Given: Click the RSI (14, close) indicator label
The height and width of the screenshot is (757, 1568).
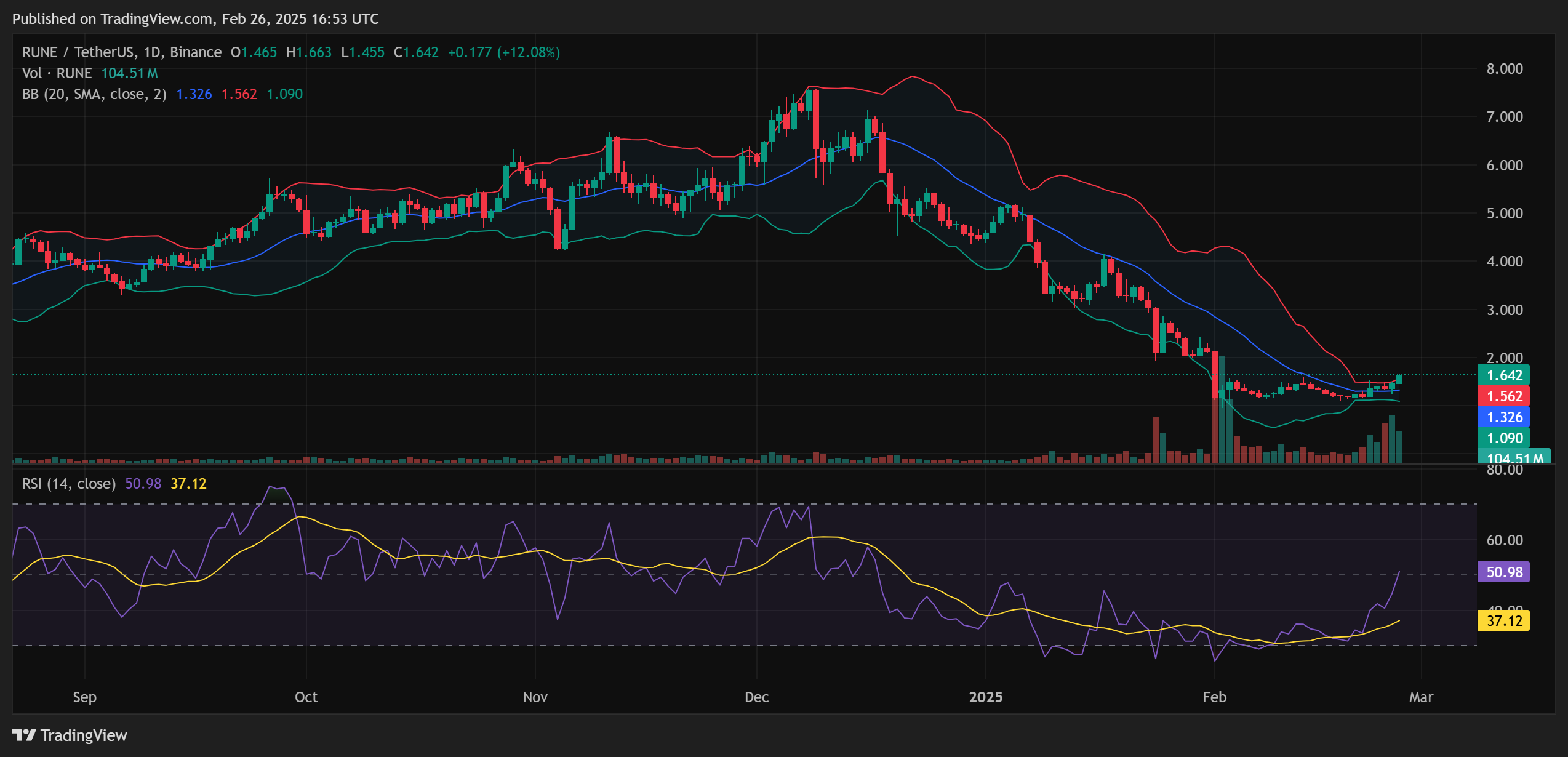Looking at the screenshot, I should [69, 484].
